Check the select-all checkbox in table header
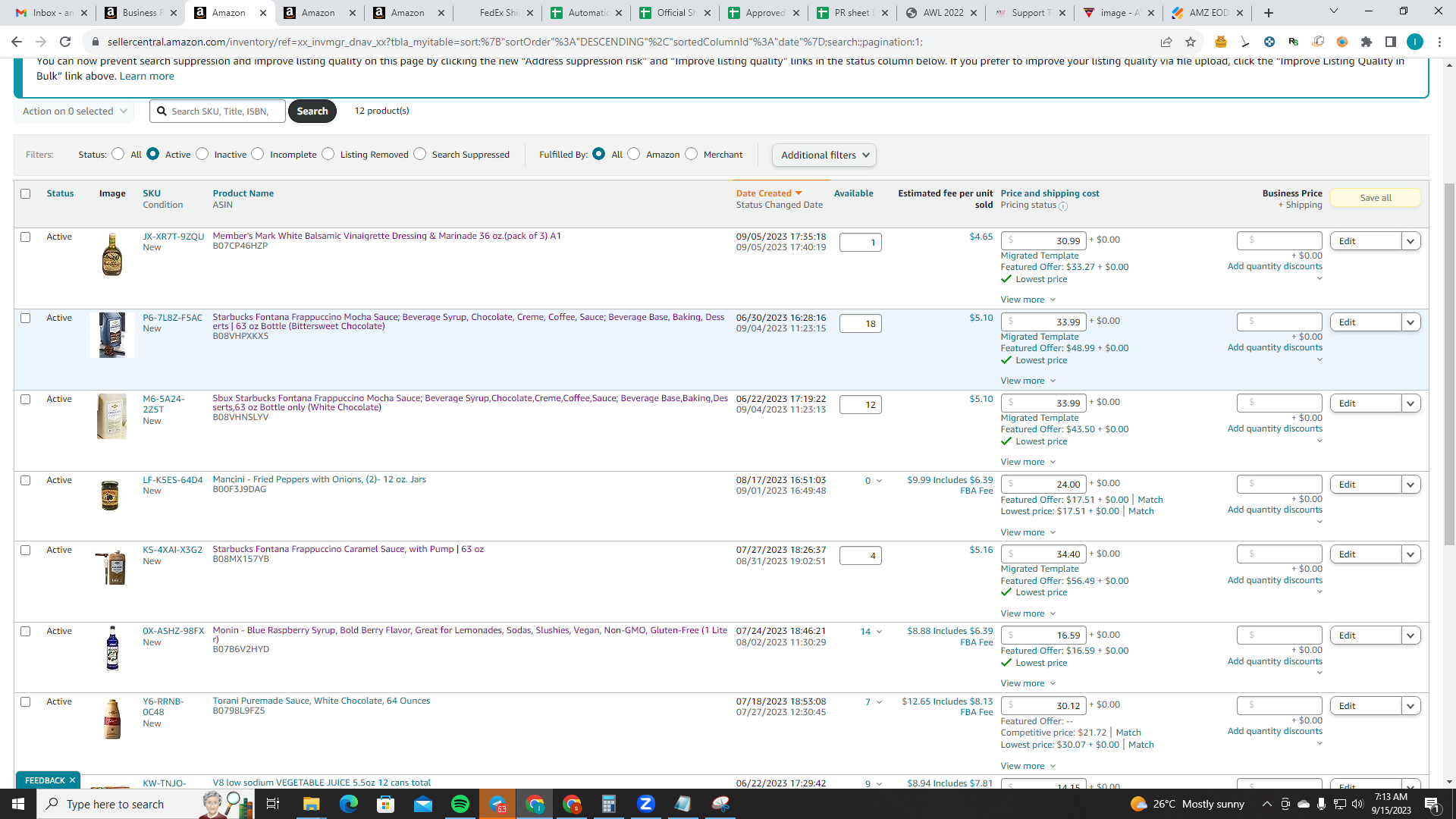Image resolution: width=1456 pixels, height=819 pixels. point(25,193)
